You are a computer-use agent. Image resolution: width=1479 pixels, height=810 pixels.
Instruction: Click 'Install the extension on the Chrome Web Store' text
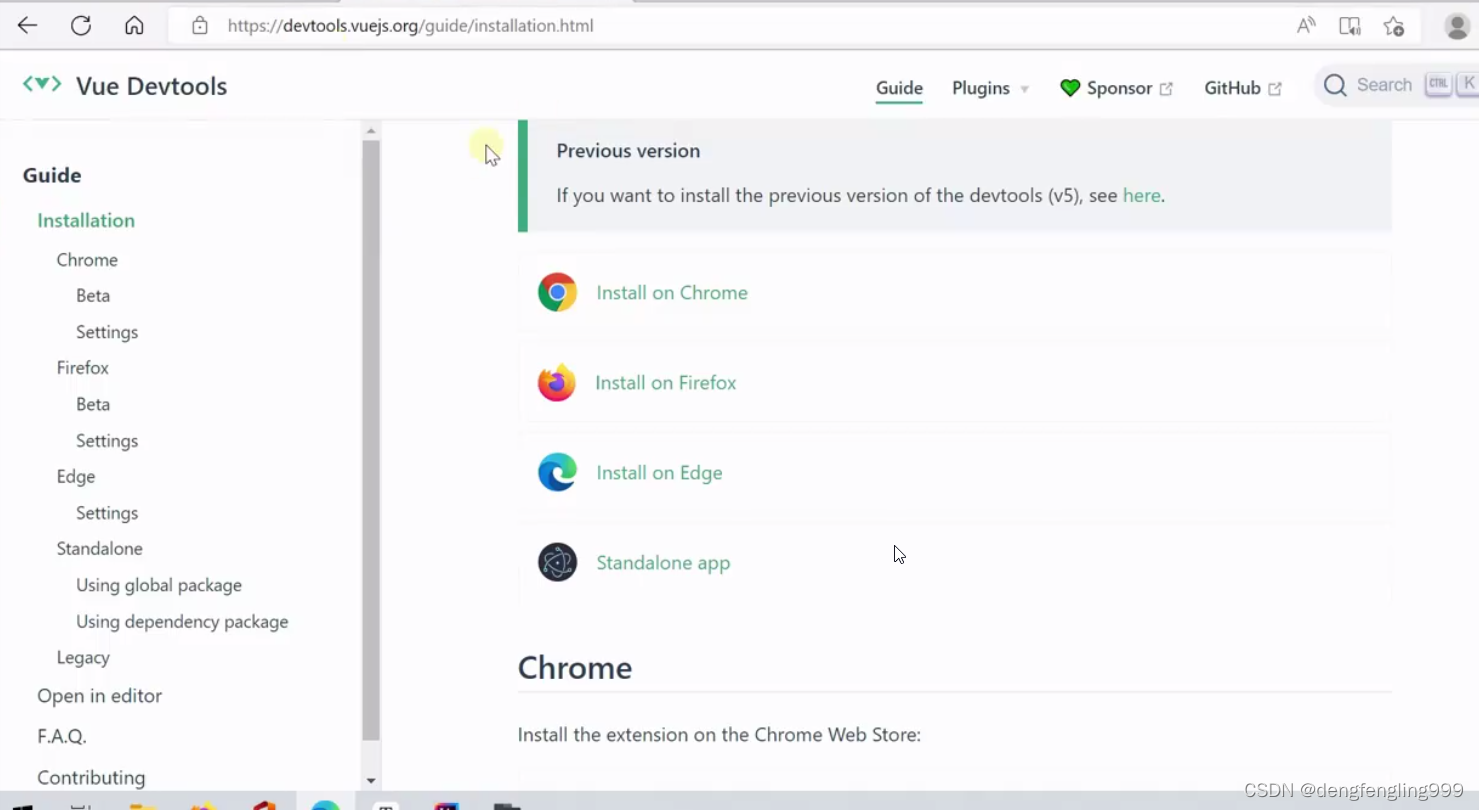(x=719, y=735)
